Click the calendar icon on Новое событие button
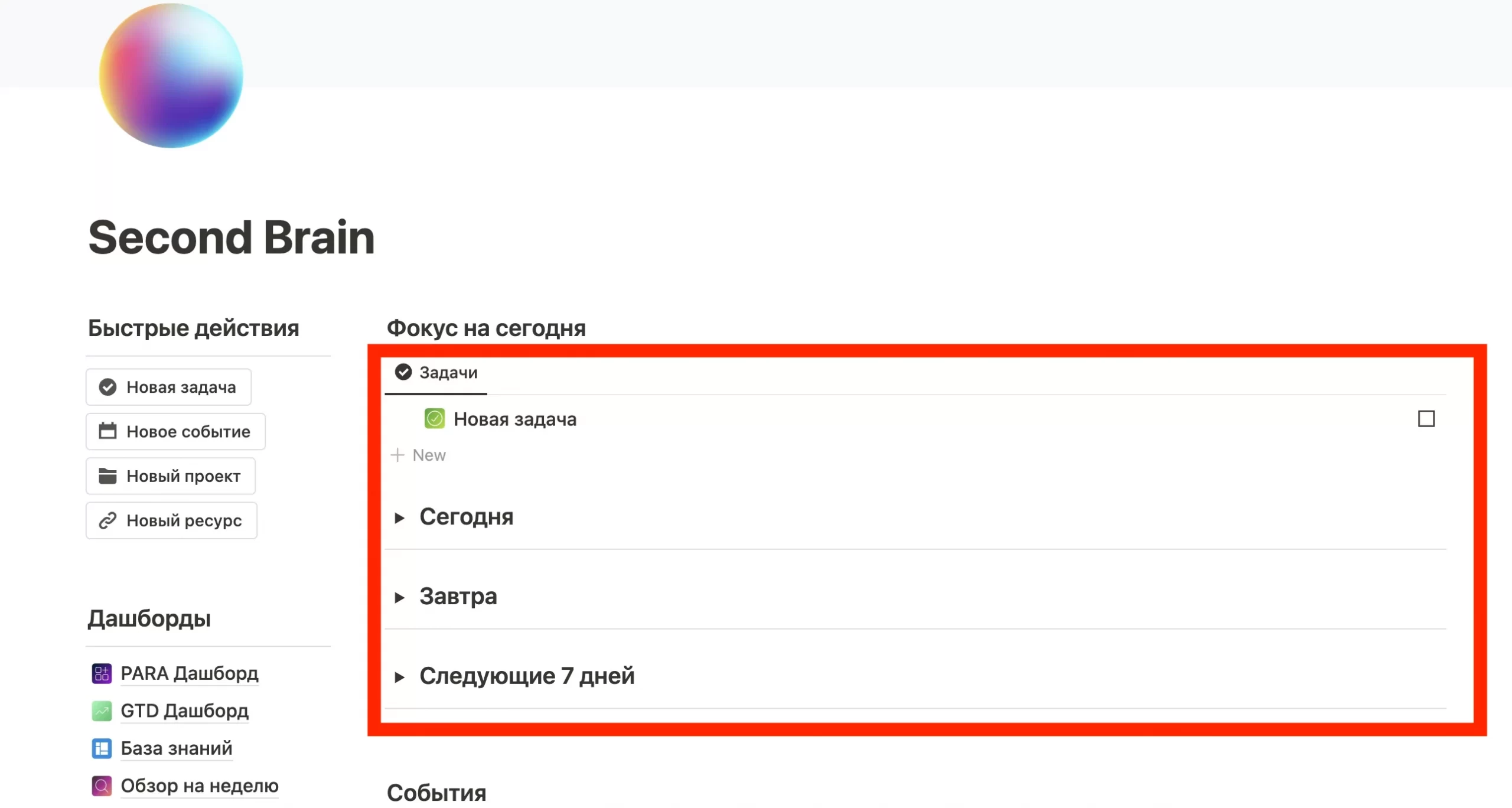 (x=107, y=431)
